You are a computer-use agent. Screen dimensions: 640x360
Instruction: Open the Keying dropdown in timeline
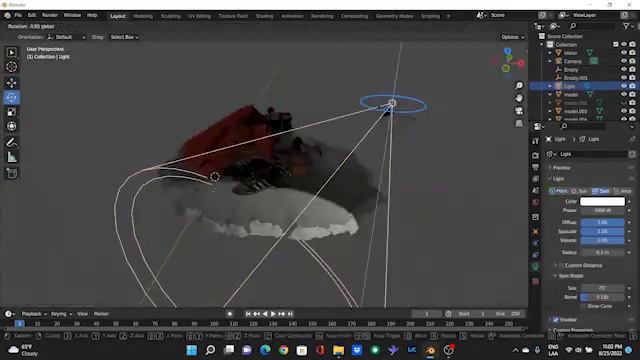[x=61, y=314]
